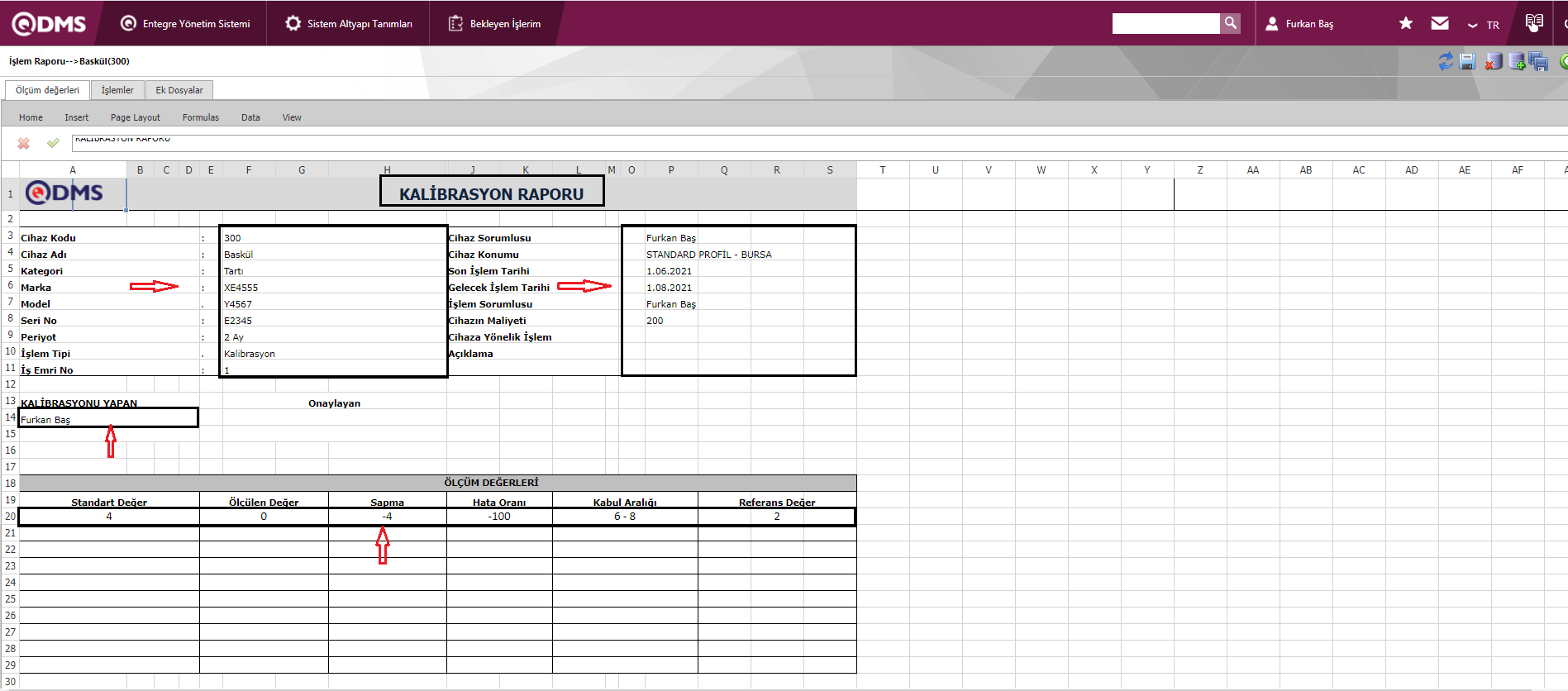This screenshot has height=691, width=1568.
Task: Select the Sapma cell containing -4
Action: (x=387, y=517)
